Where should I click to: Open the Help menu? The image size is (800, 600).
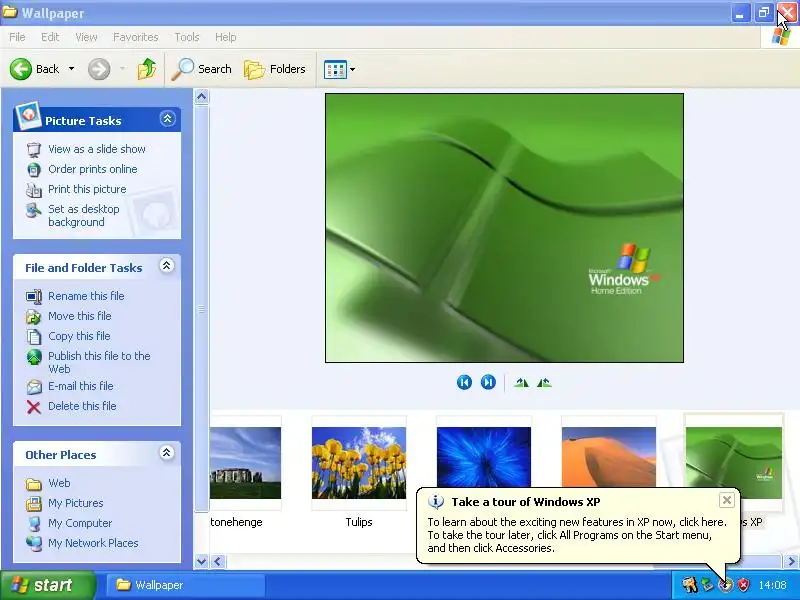pyautogui.click(x=226, y=37)
